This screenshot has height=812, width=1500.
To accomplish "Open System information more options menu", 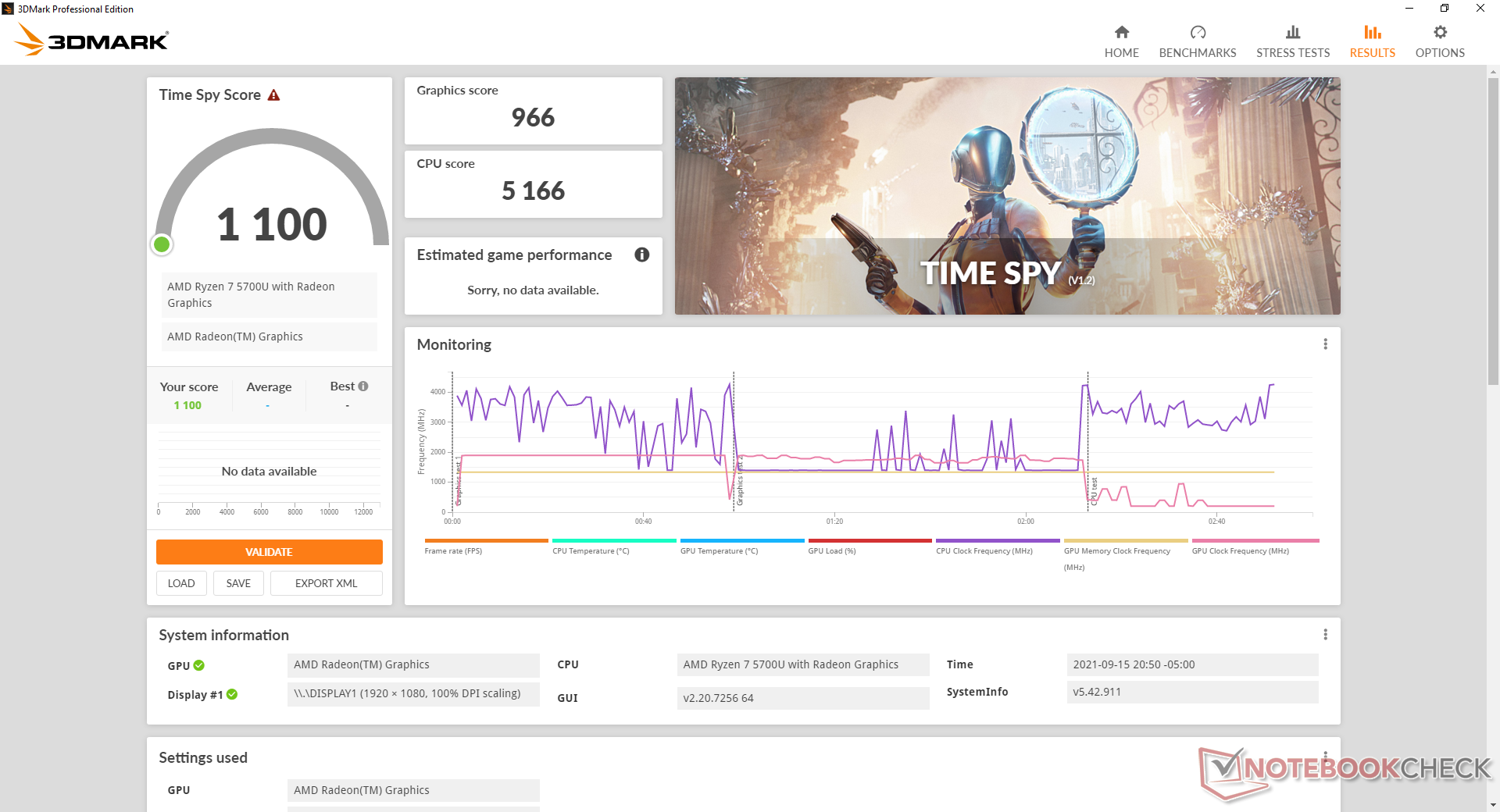I will coord(1325,635).
